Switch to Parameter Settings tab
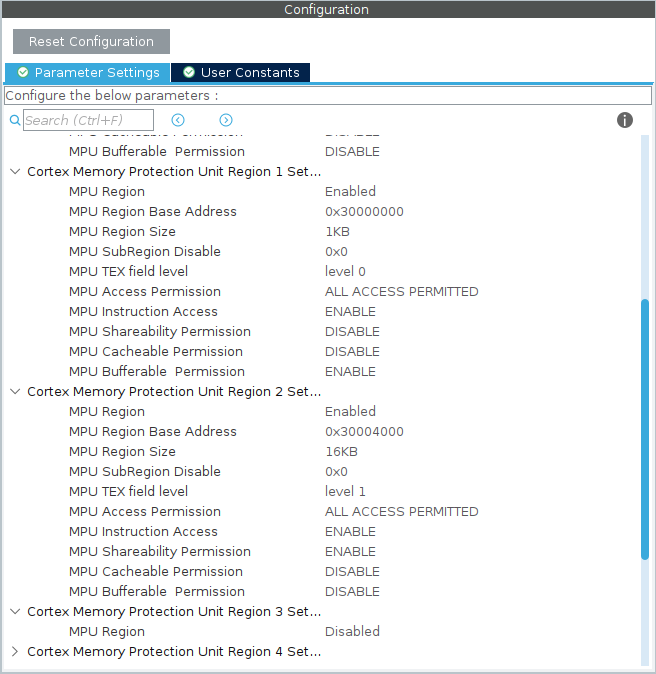Screen dimensions: 656x674 tap(88, 73)
